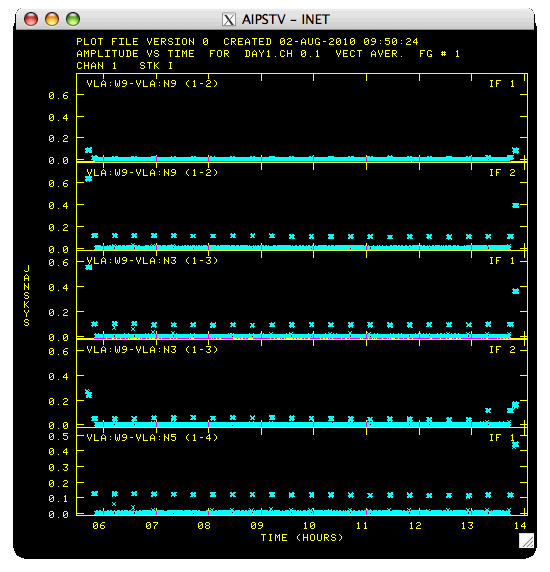
Task: Click the red close window button
Action: [x=31, y=19]
